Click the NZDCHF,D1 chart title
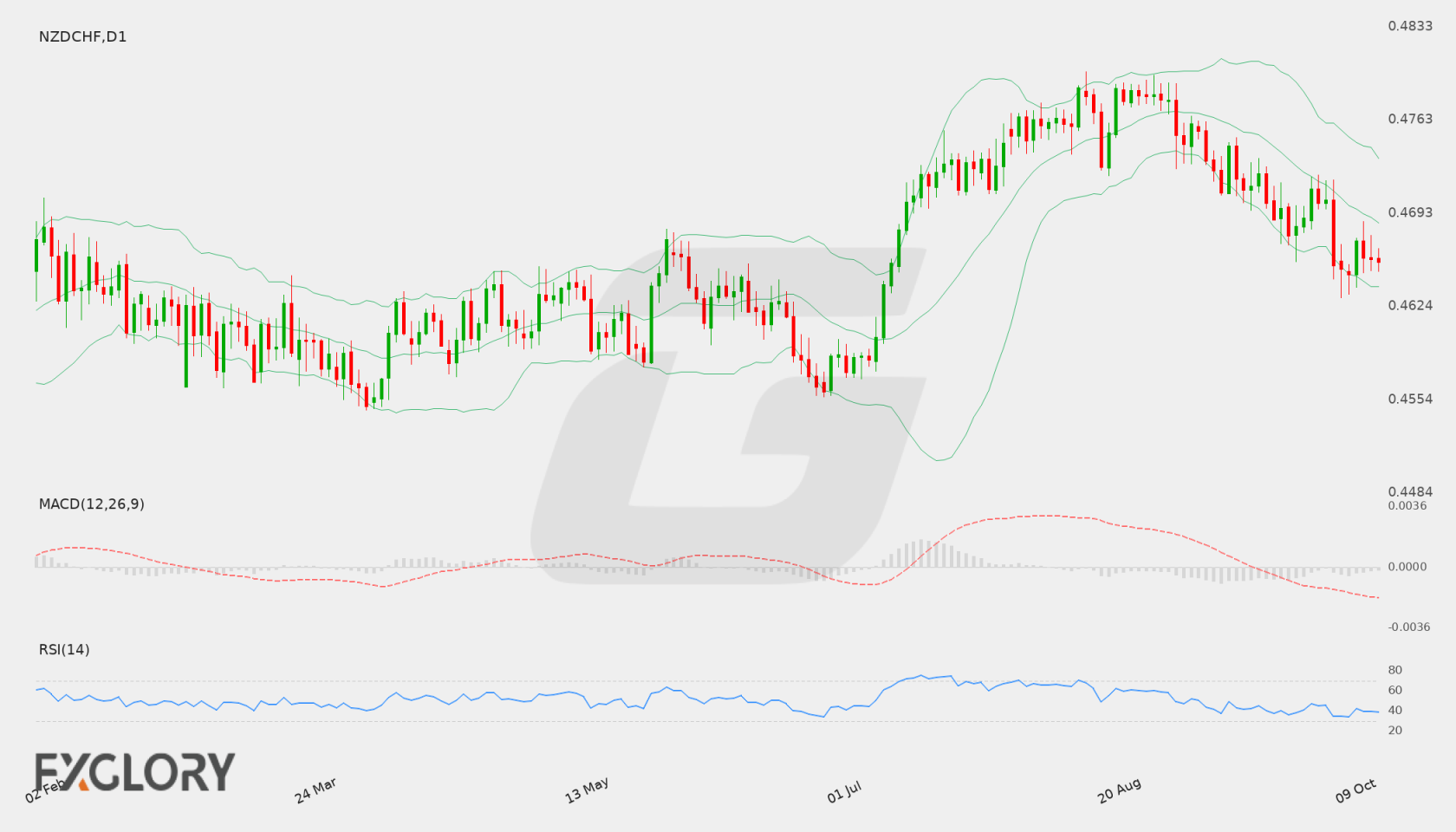Viewport: 1456px width, 832px height. (x=82, y=36)
